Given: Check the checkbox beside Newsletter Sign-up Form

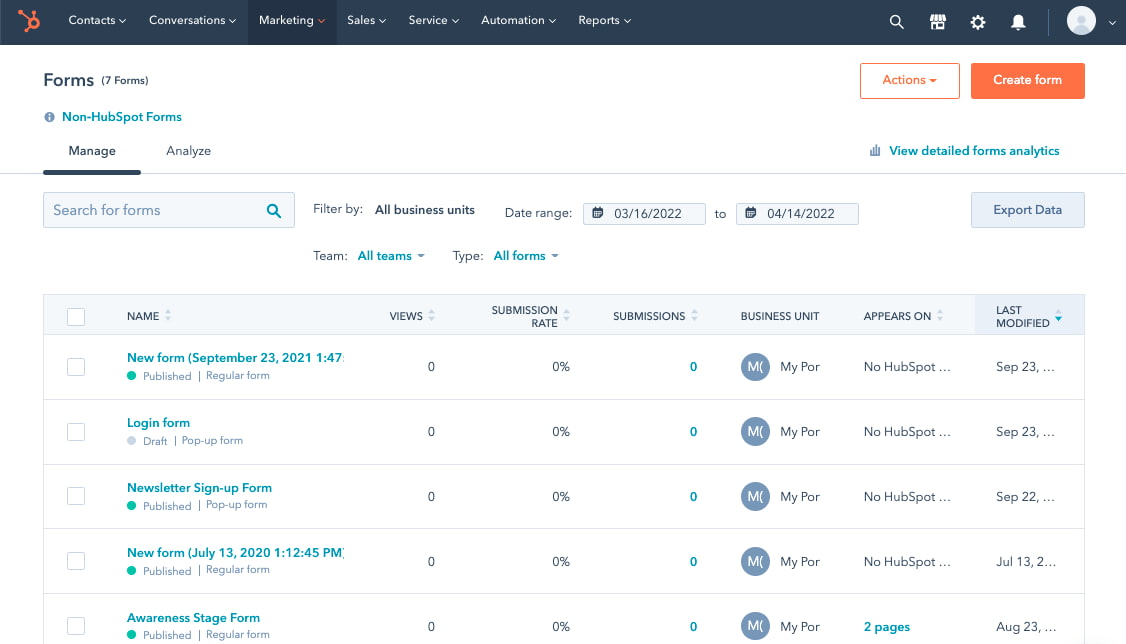Looking at the screenshot, I should tap(76, 496).
